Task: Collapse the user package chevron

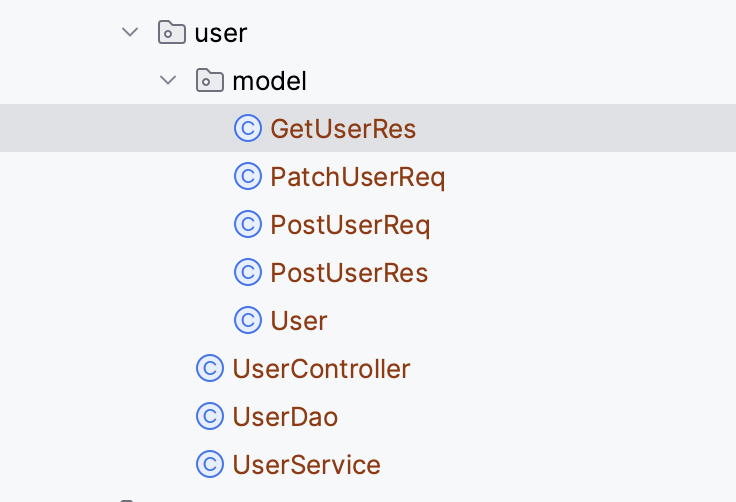Action: click(130, 32)
